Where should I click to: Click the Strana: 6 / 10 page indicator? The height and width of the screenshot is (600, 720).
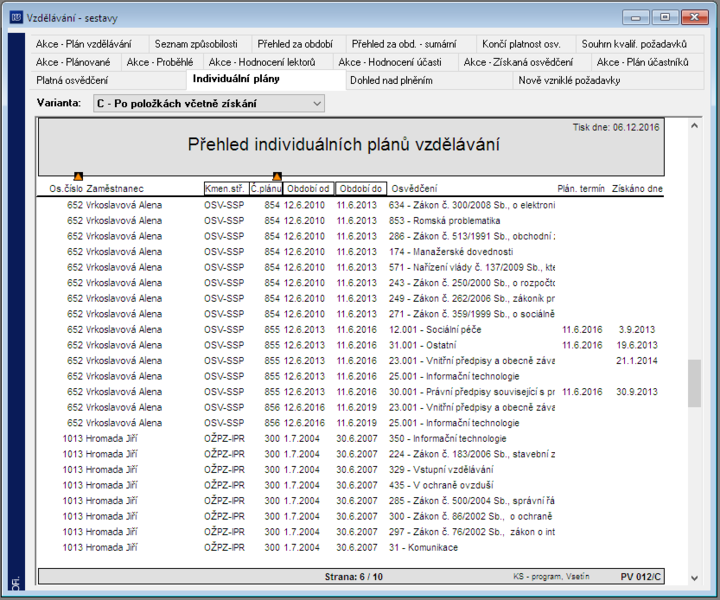354,577
